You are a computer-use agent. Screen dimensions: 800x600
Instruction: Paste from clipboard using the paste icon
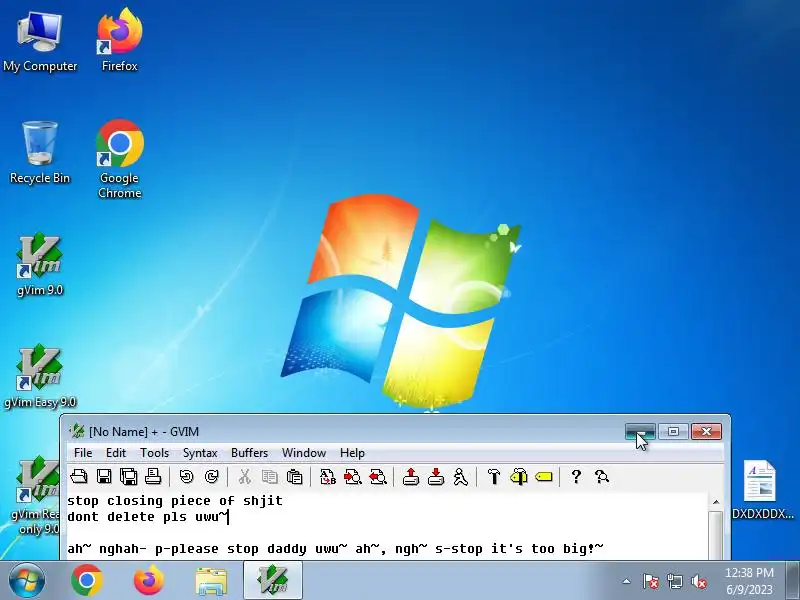click(x=294, y=477)
